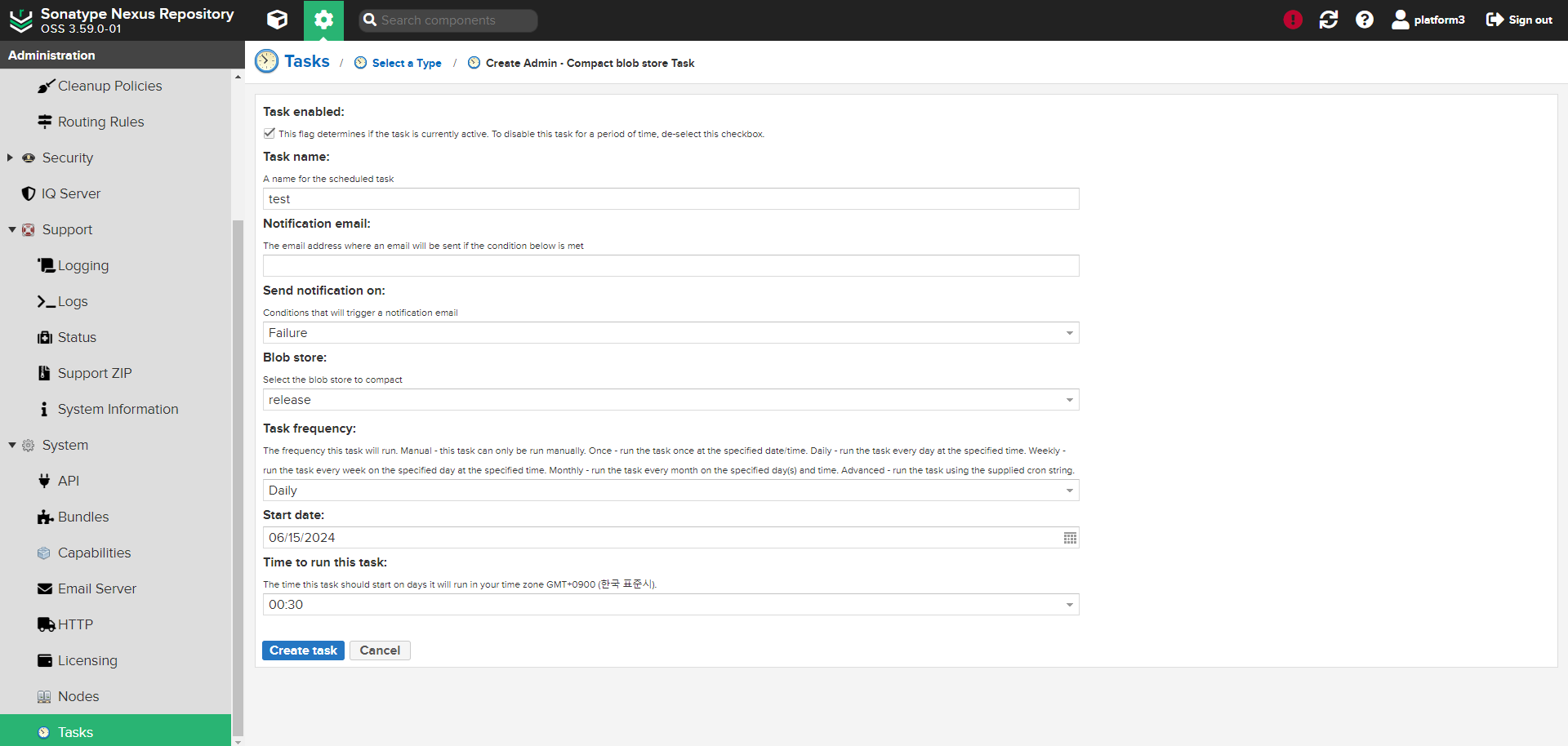Click the sidebar vertical scrollbar thumb
This screenshot has height=746, width=1568.
point(238,477)
